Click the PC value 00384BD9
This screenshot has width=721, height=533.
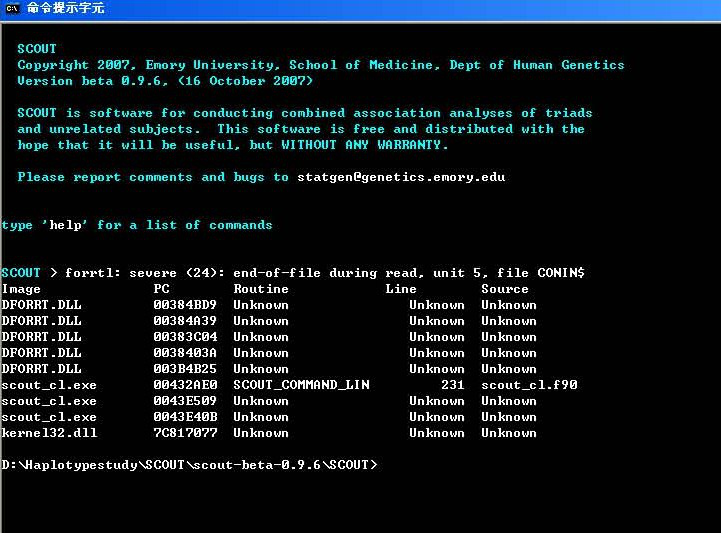(x=185, y=305)
